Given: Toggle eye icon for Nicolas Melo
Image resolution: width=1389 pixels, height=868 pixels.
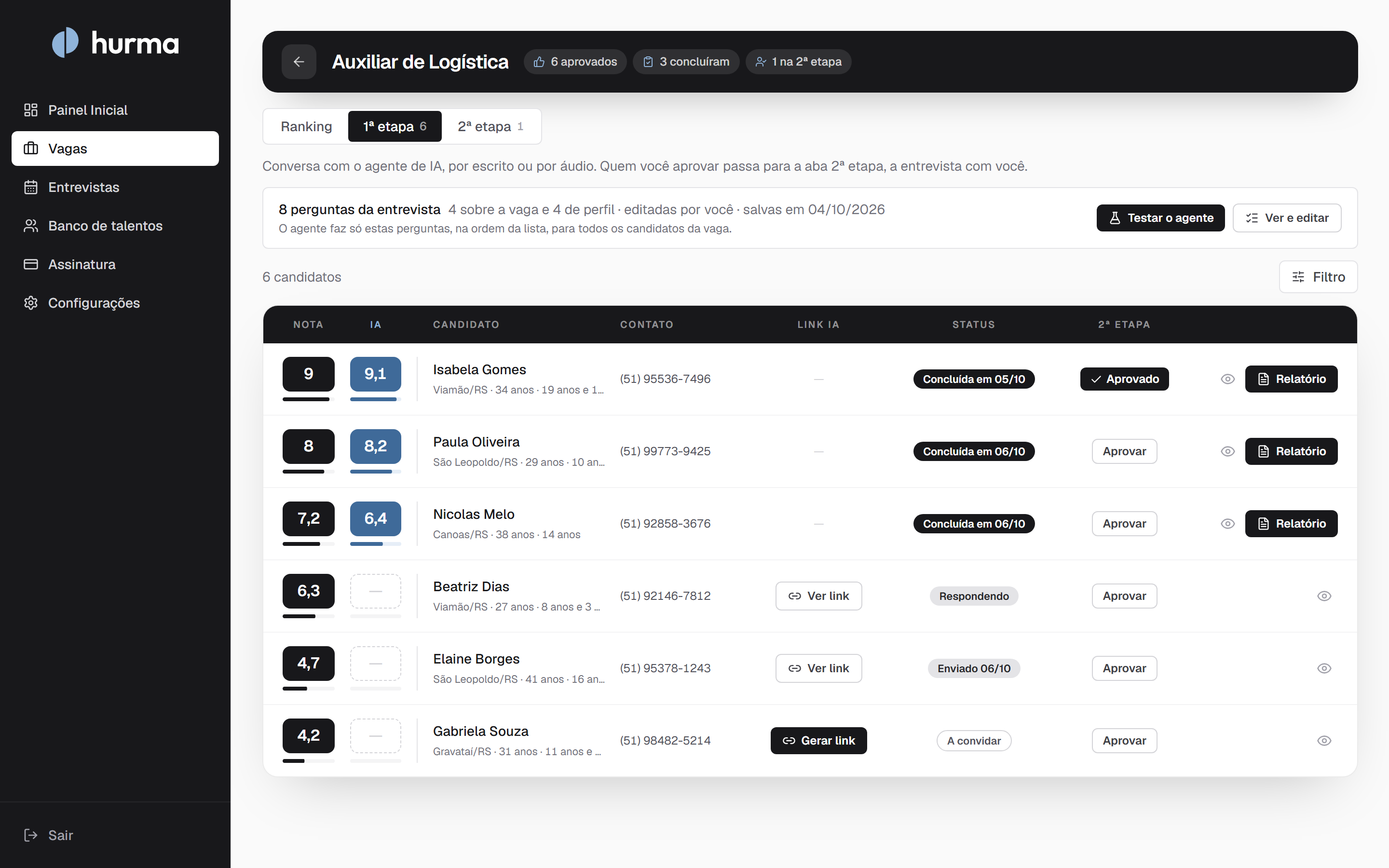Looking at the screenshot, I should 1228,524.
